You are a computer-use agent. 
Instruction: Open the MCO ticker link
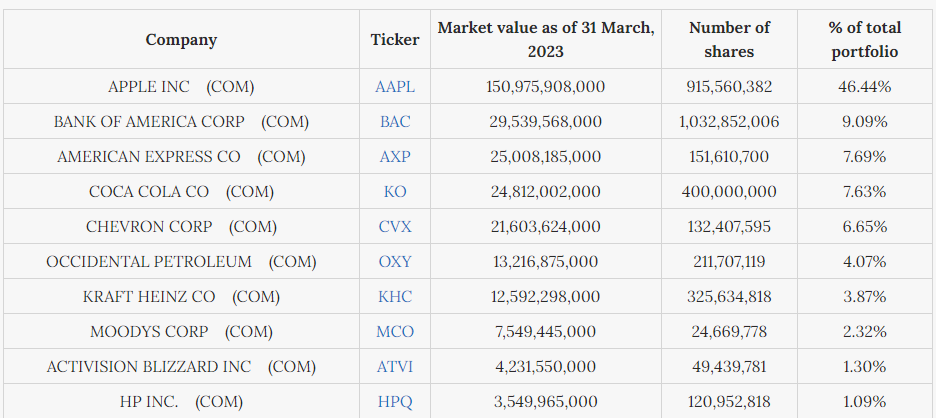click(395, 332)
